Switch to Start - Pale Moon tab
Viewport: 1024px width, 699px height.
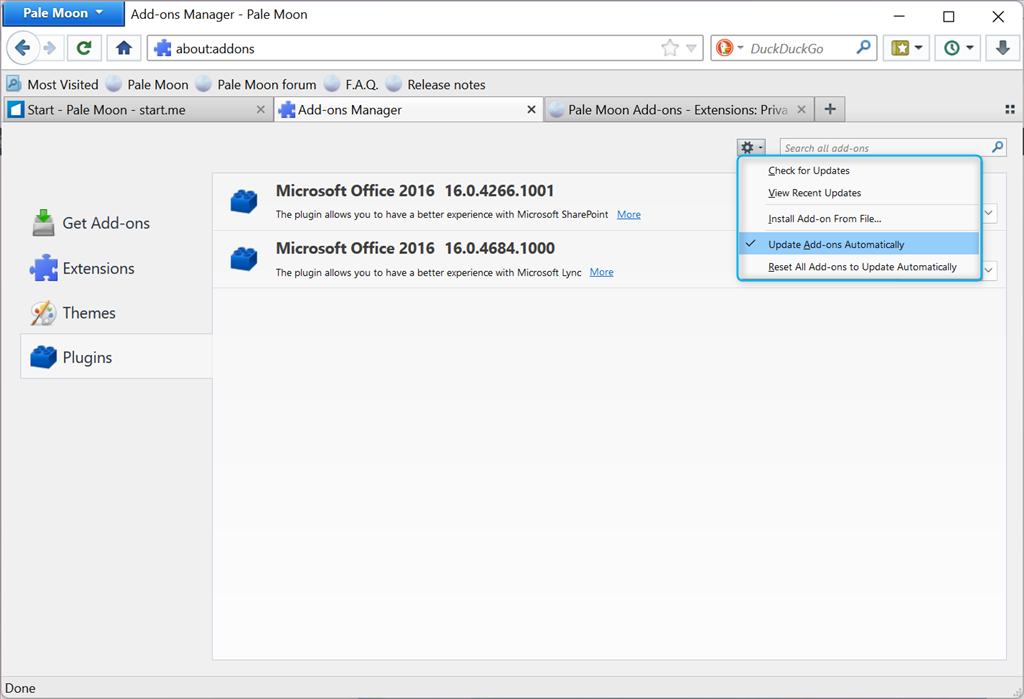click(138, 110)
